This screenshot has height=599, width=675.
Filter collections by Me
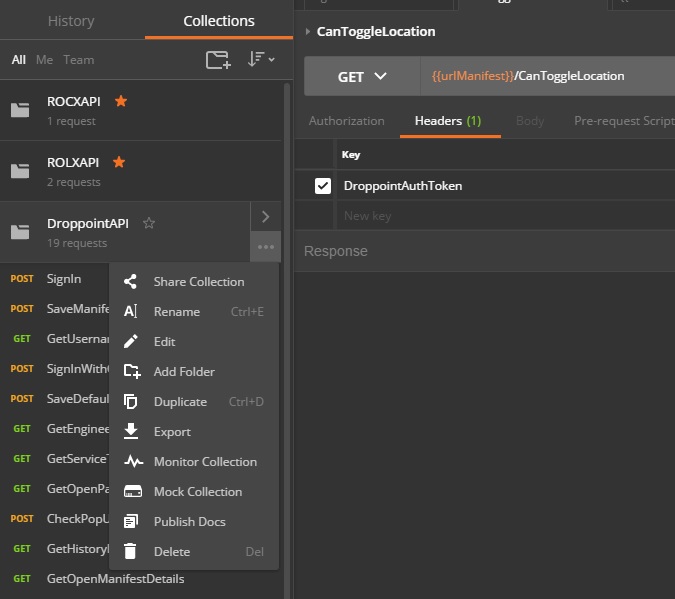[44, 60]
